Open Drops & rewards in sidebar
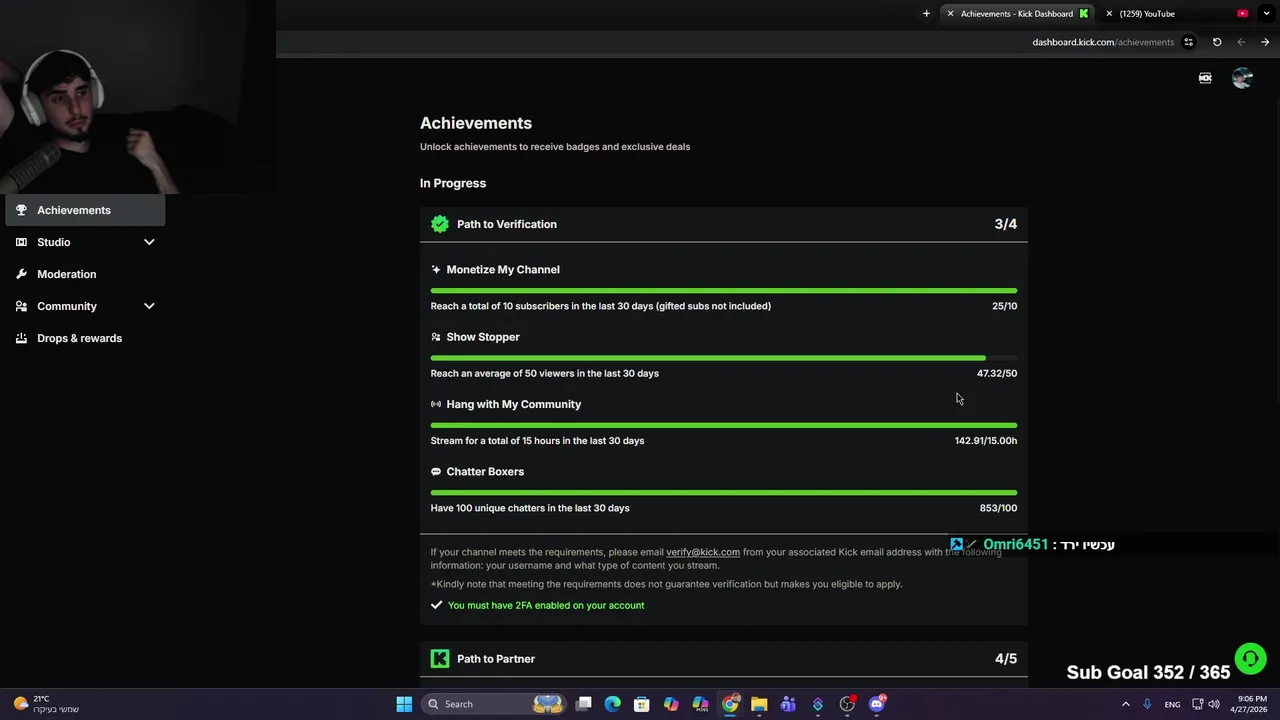The width and height of the screenshot is (1280, 720). pos(85,338)
